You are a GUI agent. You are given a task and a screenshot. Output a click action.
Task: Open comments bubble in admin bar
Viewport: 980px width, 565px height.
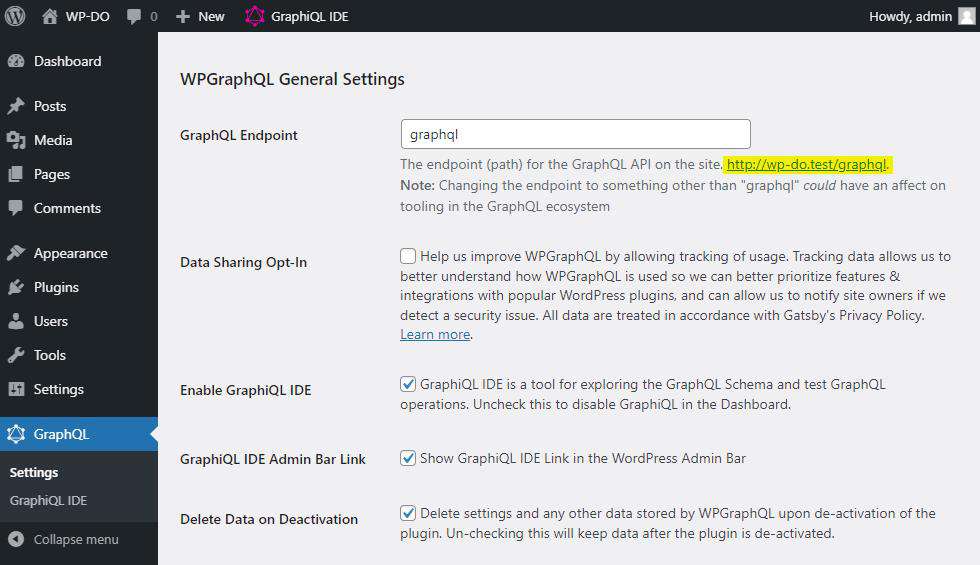click(134, 17)
